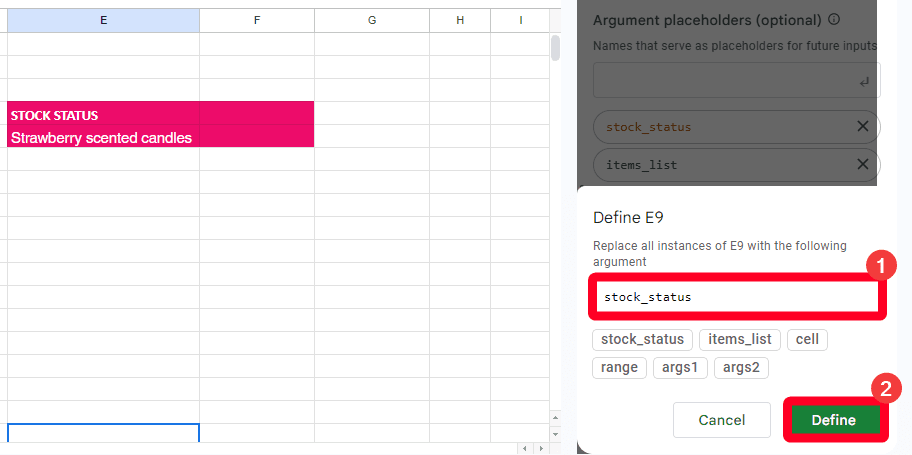Click the horizontal scroll left arrow

(524, 449)
